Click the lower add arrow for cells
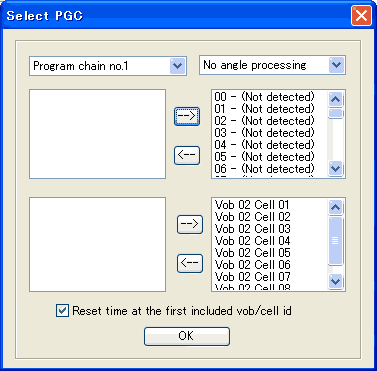The height and width of the screenshot is (371, 377). (x=190, y=224)
